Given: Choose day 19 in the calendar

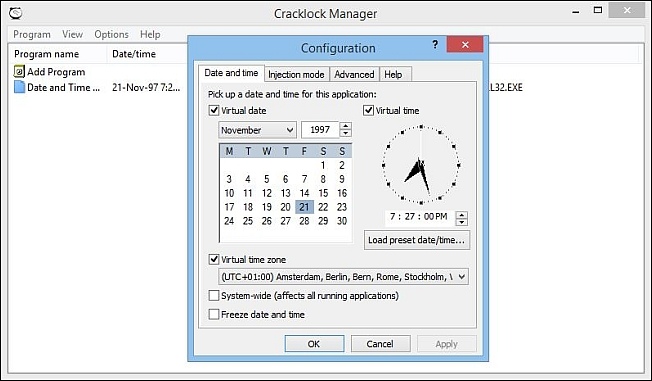Looking at the screenshot, I should pyautogui.click(x=267, y=207).
